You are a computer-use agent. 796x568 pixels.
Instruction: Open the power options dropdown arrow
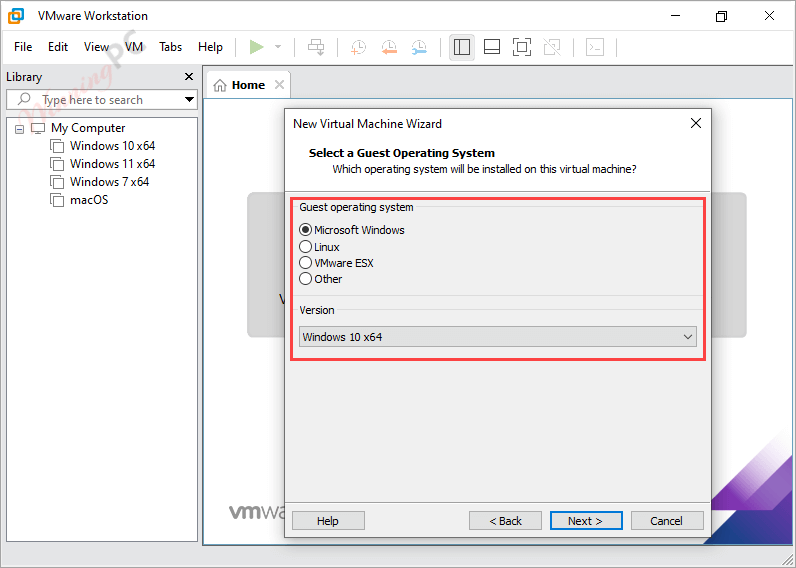(x=278, y=47)
